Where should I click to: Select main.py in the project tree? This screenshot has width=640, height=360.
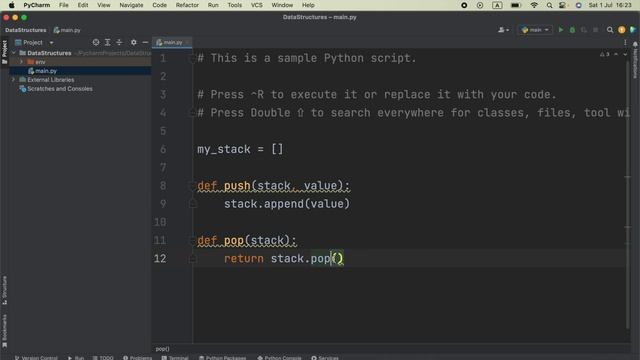(x=80, y=71)
